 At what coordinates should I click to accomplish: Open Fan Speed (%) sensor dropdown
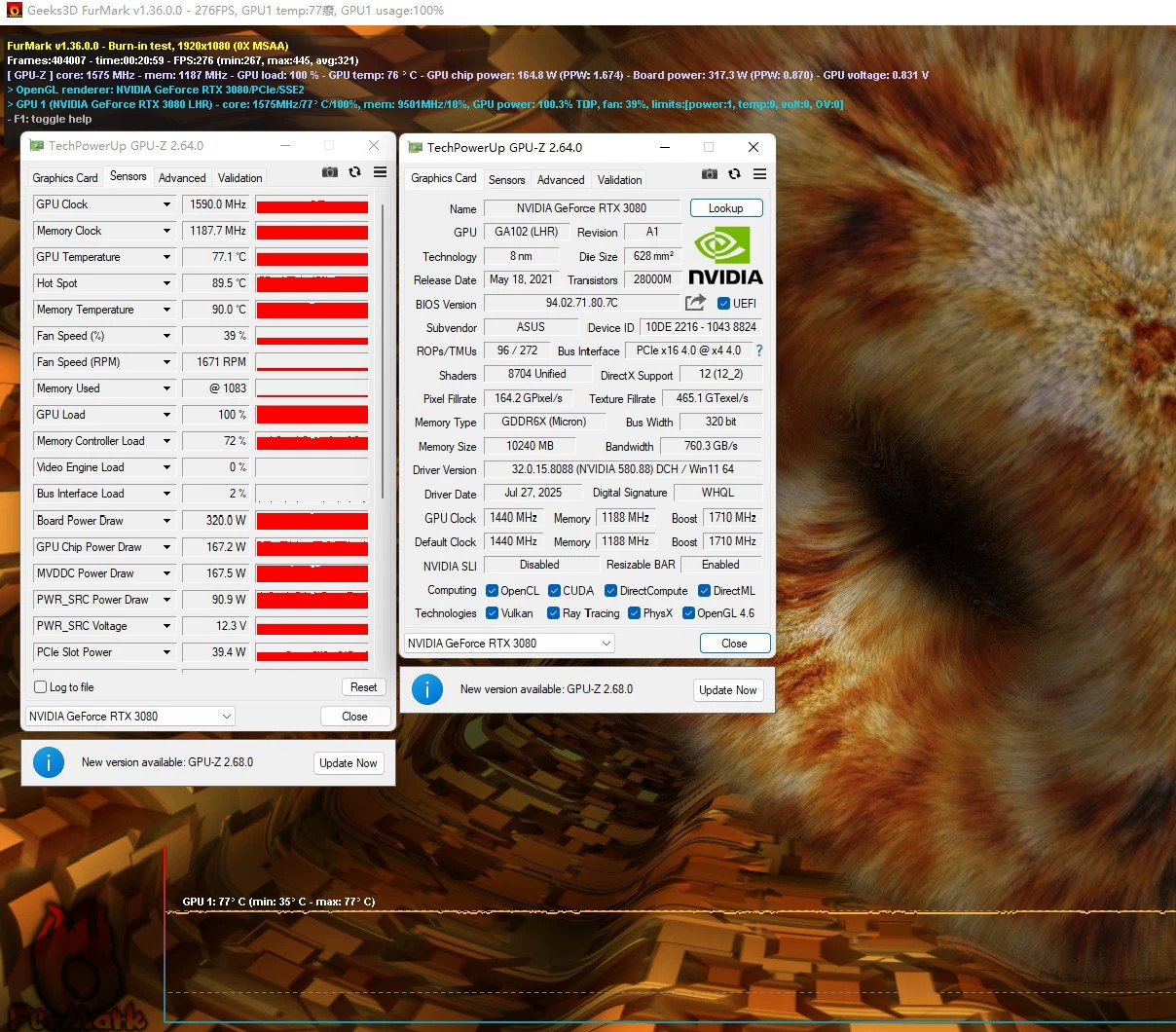coord(166,336)
